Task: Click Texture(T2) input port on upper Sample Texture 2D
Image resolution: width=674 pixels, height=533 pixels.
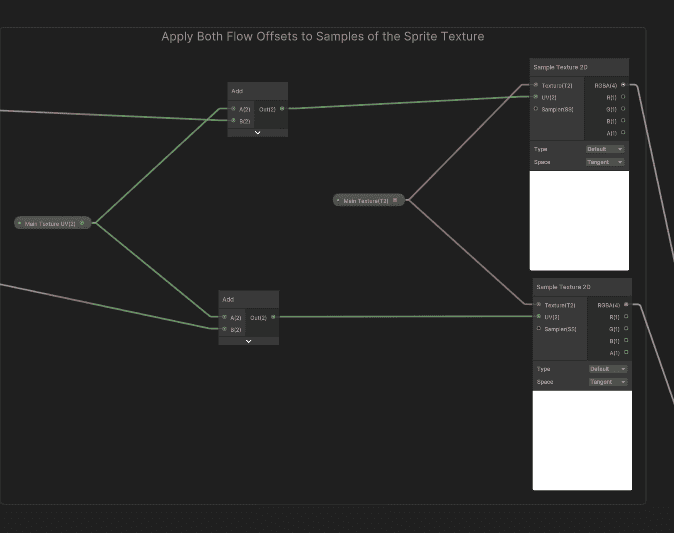Action: pos(536,85)
